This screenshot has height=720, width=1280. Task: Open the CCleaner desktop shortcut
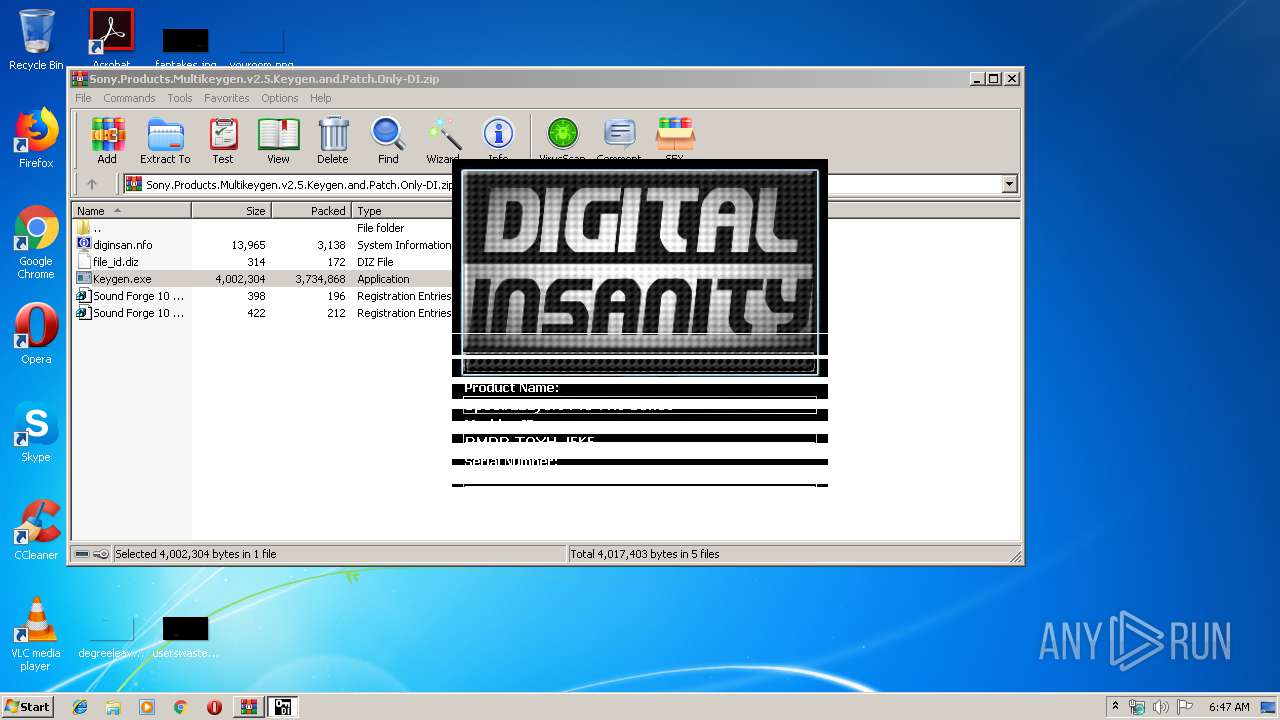(36, 530)
